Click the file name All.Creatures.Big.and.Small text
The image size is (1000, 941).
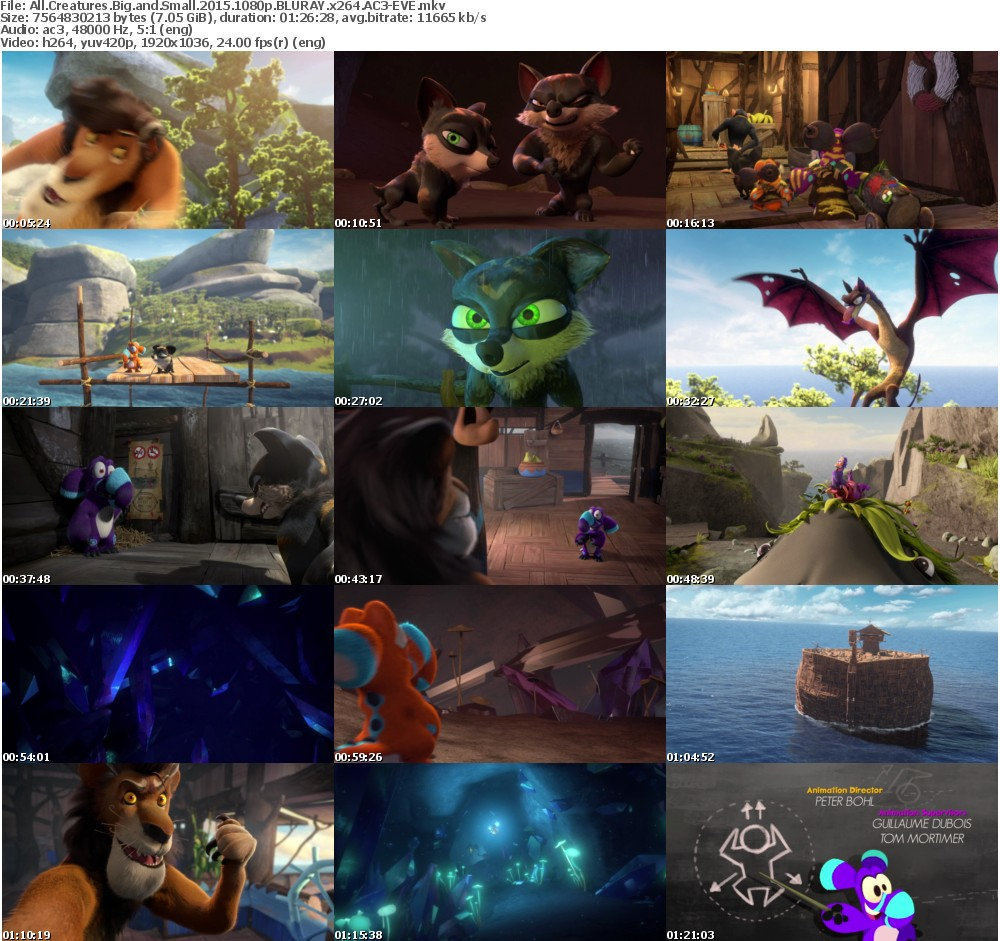(x=223, y=6)
